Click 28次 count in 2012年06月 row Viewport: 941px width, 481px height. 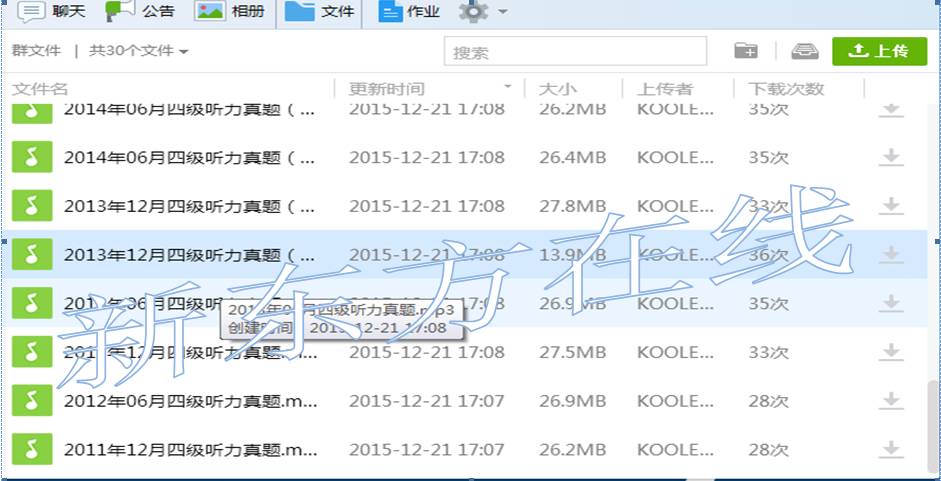pyautogui.click(x=768, y=401)
